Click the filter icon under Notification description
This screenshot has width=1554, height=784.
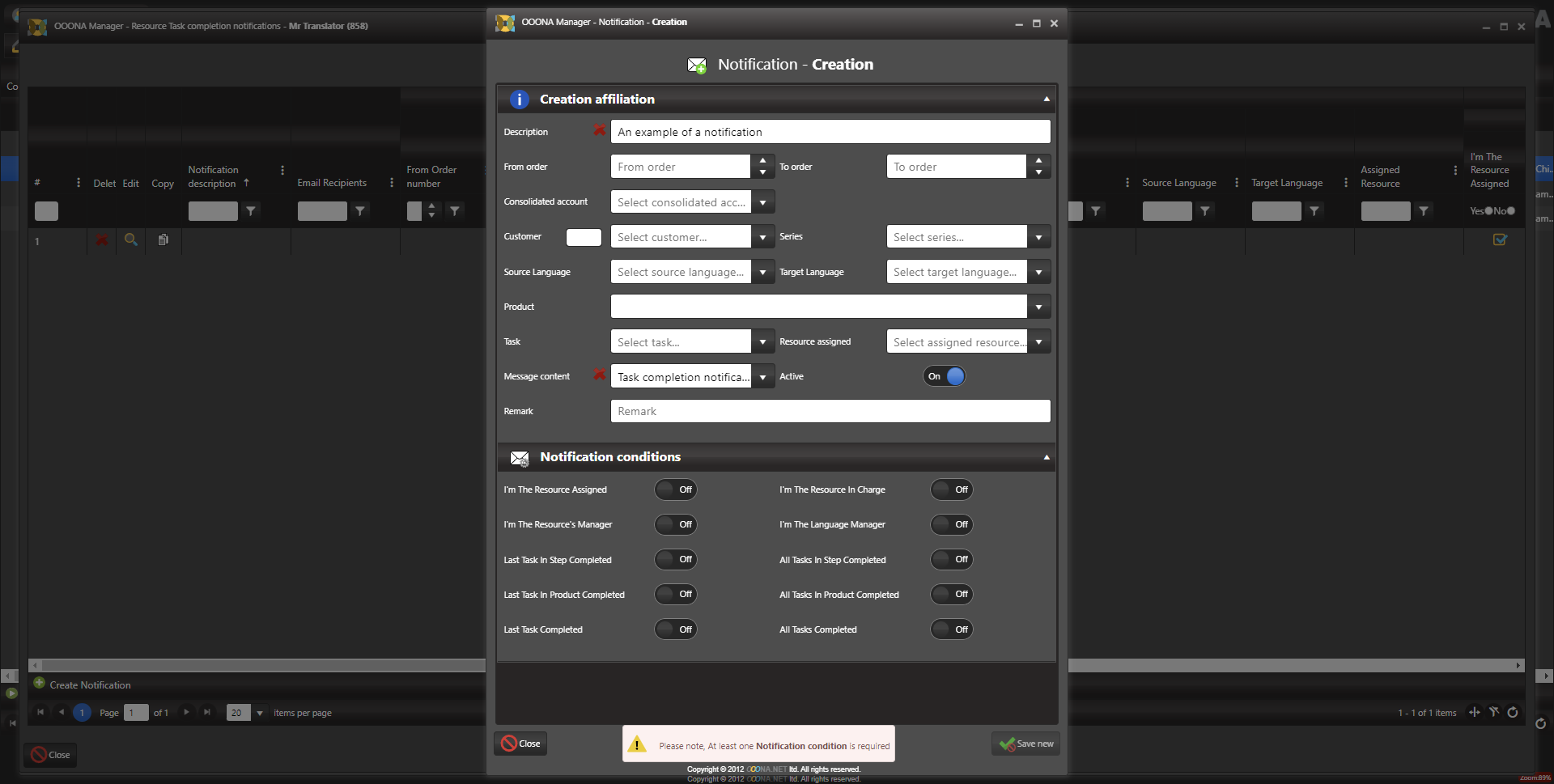pyautogui.click(x=251, y=211)
